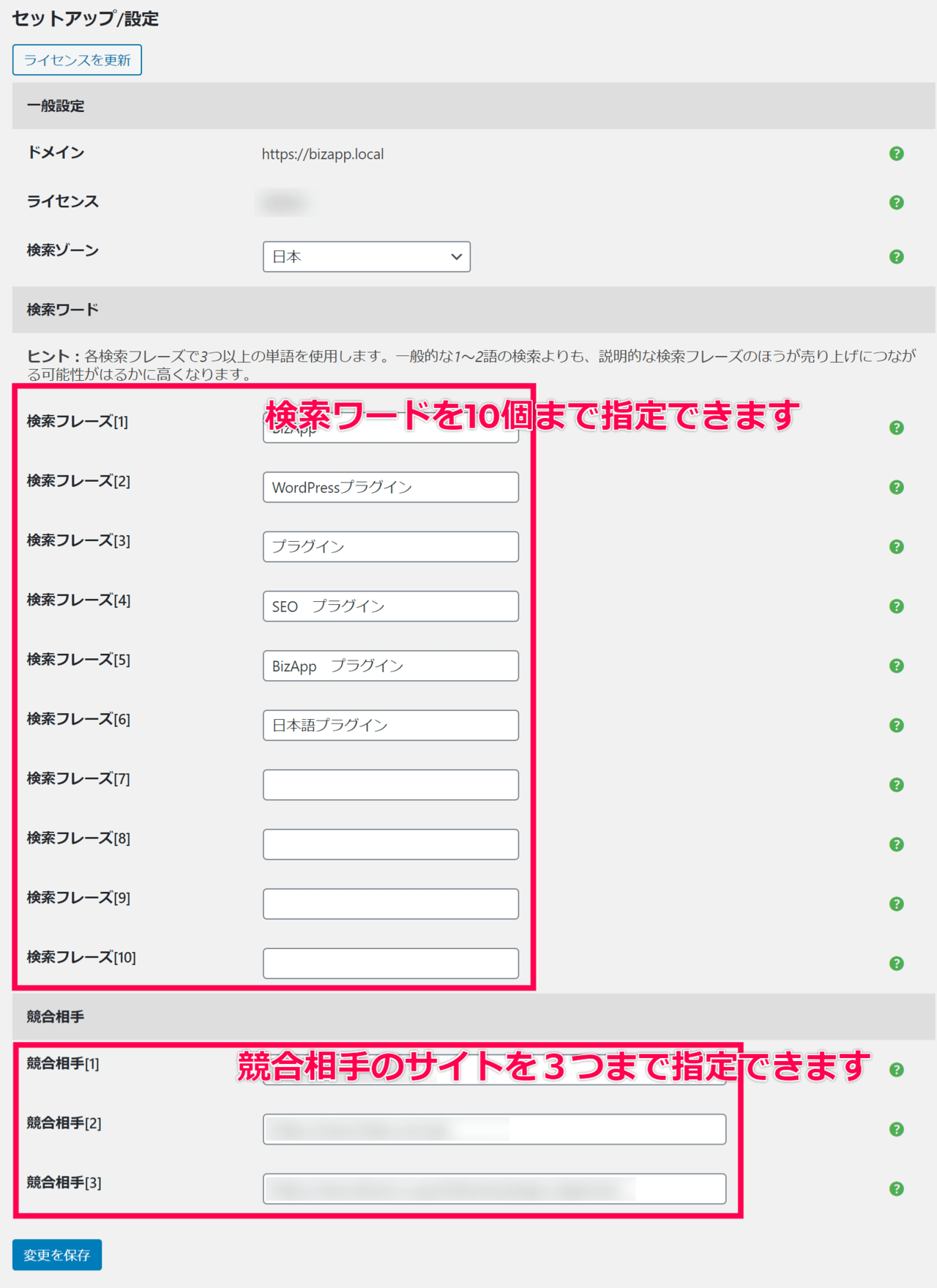The width and height of the screenshot is (937, 1288).
Task: Show help for 競合相手[2] row
Action: click(x=896, y=1130)
